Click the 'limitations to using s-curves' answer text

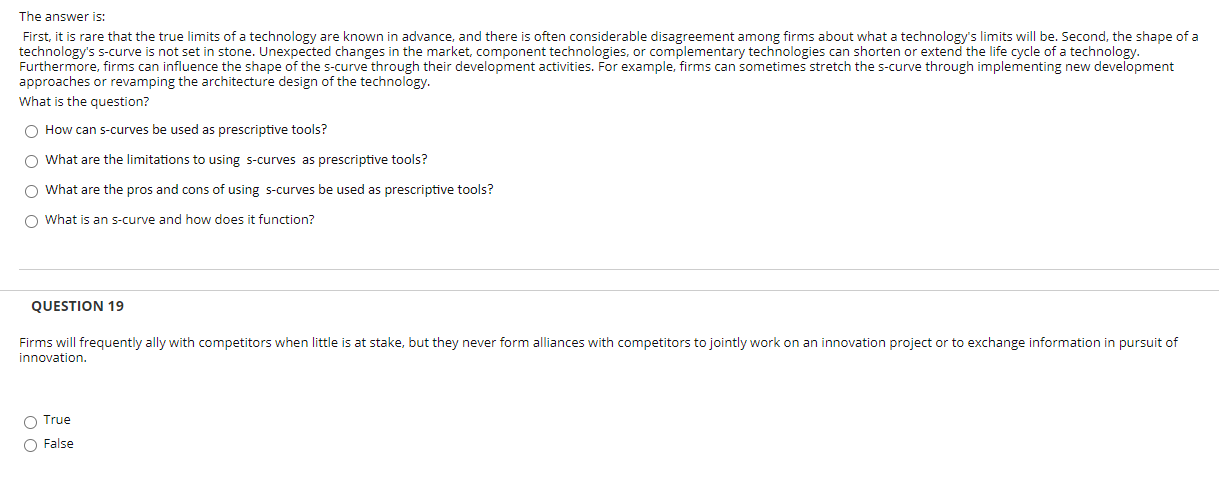pos(237,160)
